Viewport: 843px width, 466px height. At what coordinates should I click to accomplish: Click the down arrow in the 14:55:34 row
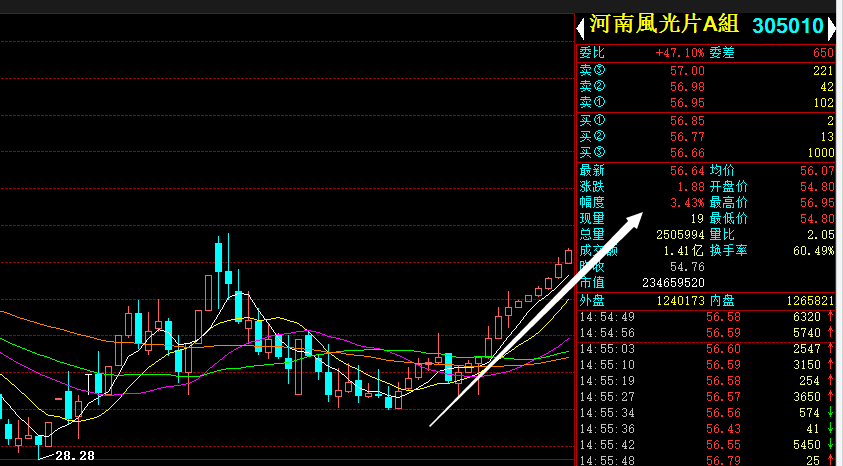(x=831, y=413)
